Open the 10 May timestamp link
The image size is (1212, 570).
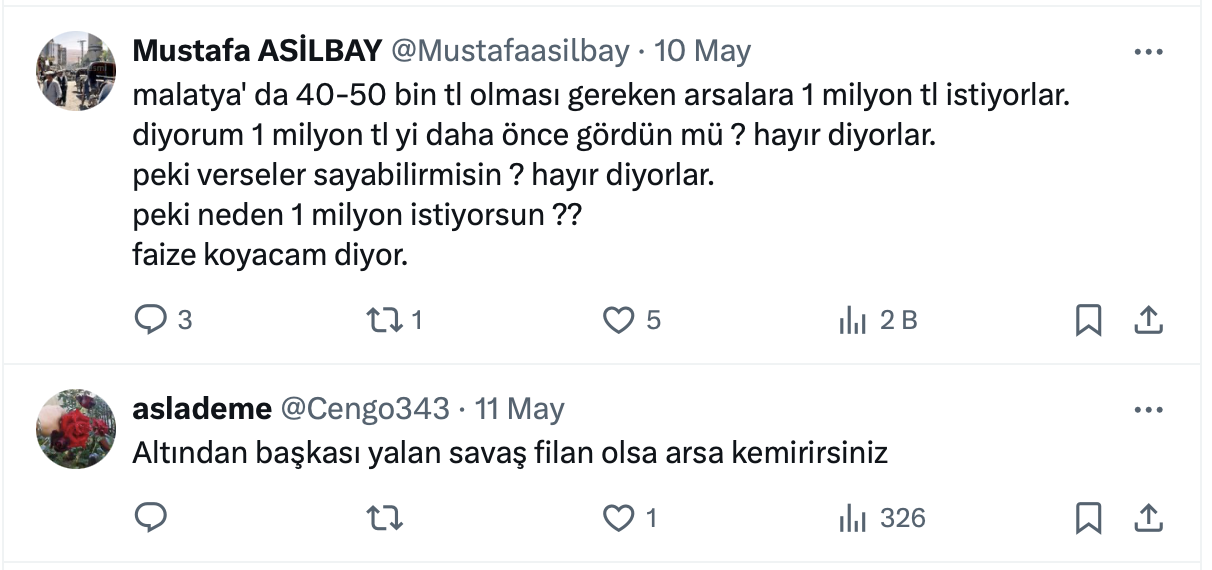coord(702,51)
